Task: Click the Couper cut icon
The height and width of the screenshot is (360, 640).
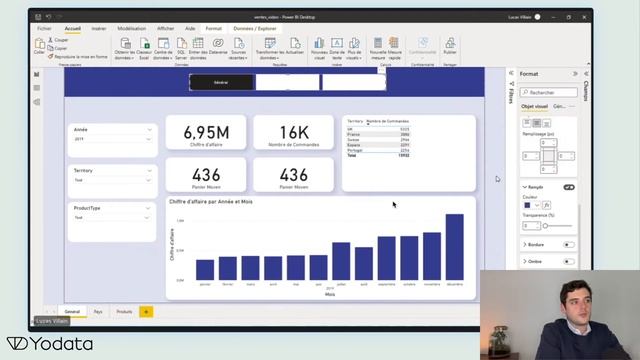Action: click(50, 40)
